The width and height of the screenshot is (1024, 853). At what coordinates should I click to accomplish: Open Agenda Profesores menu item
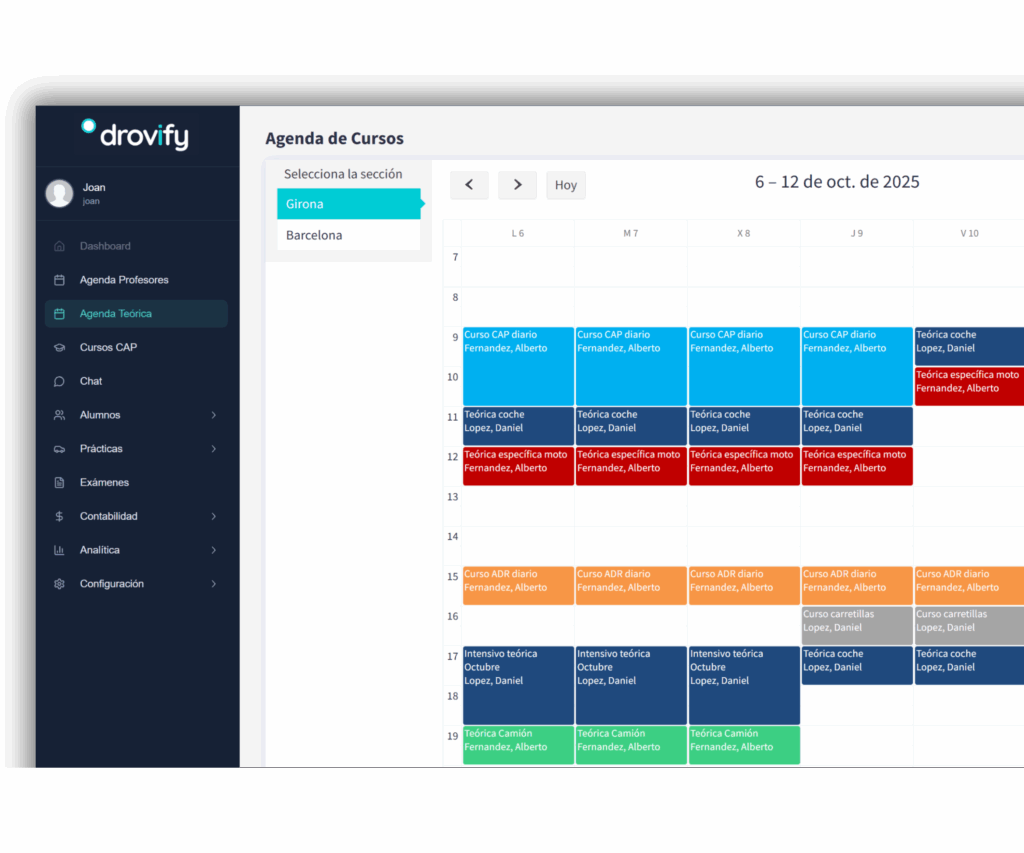click(x=136, y=280)
